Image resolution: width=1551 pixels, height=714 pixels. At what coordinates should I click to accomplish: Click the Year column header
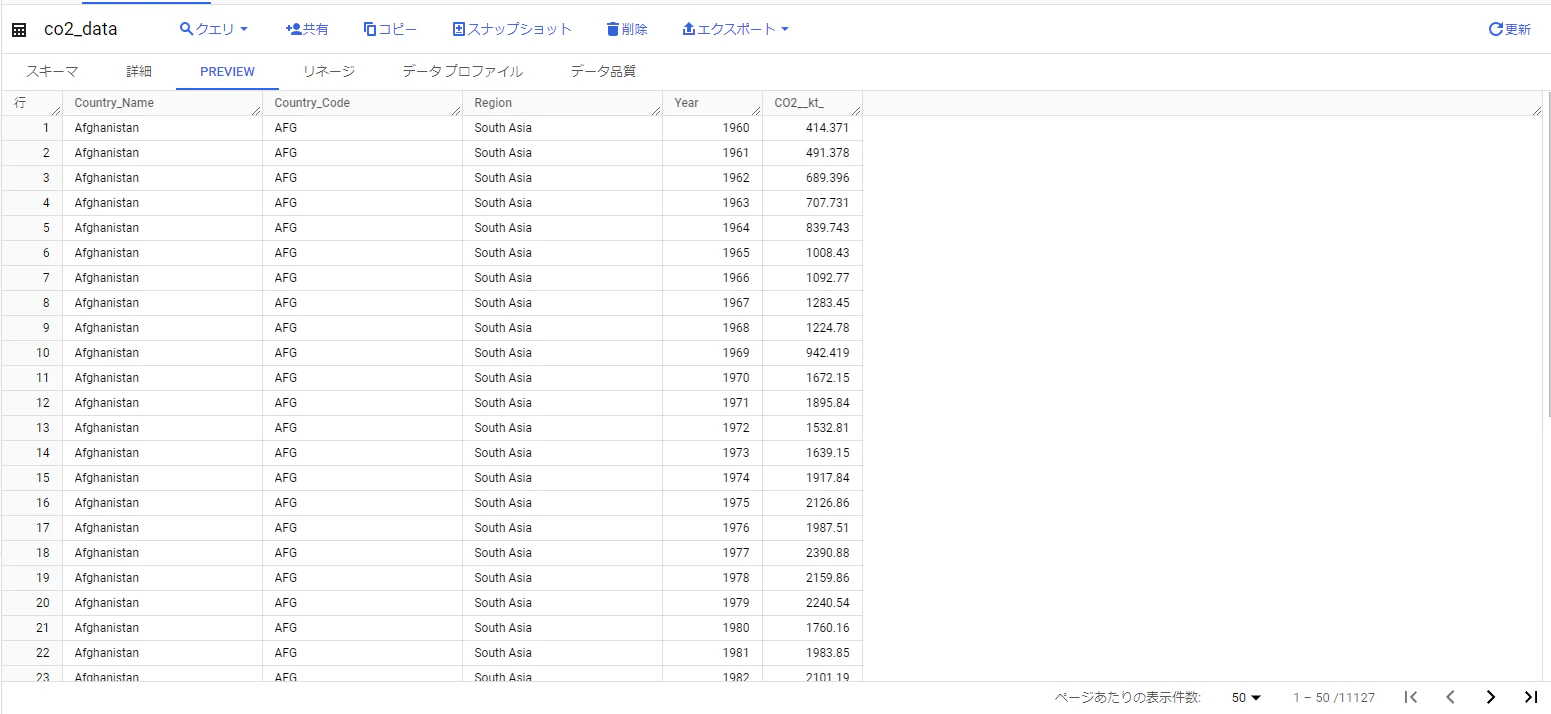pos(712,103)
